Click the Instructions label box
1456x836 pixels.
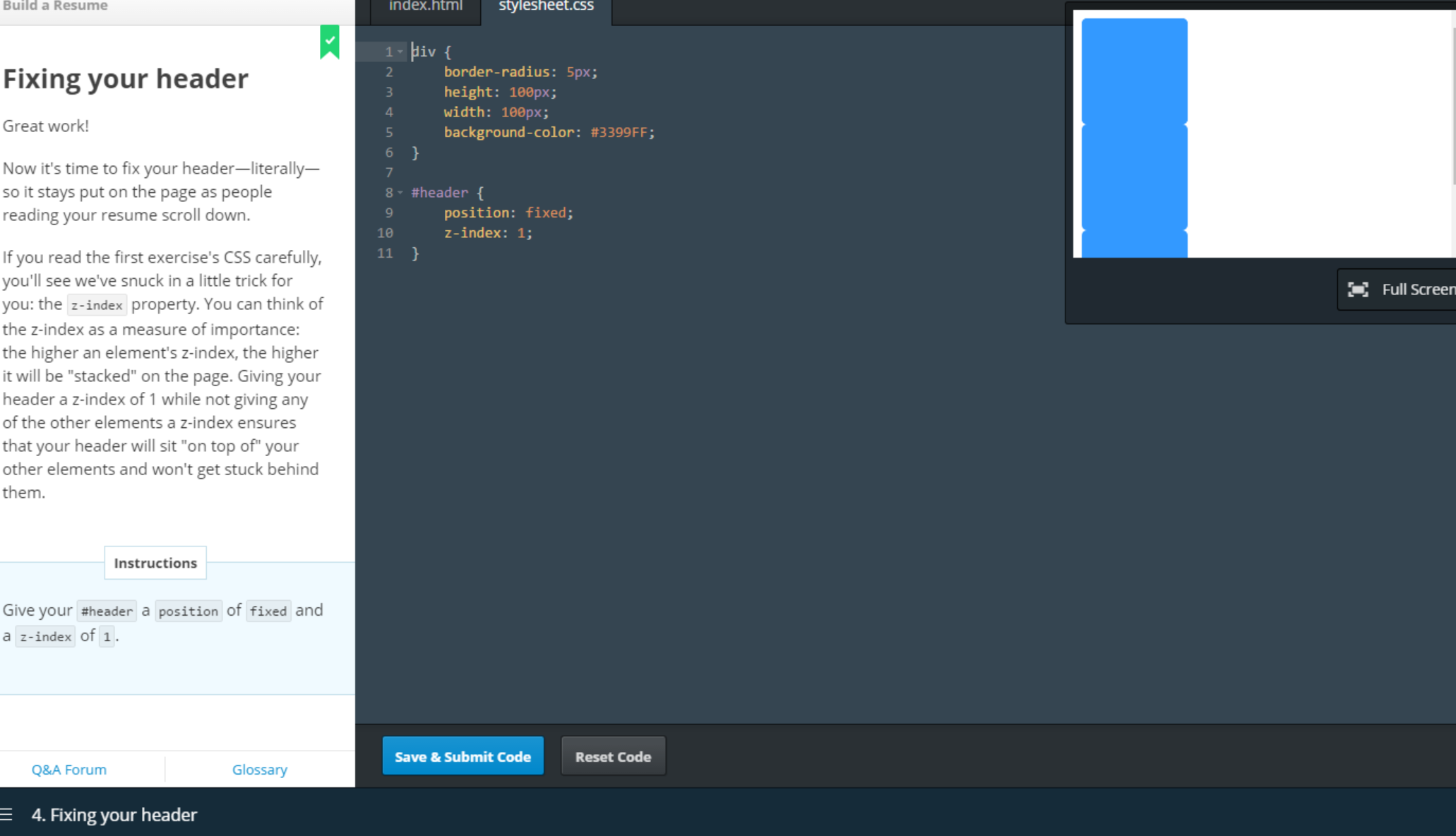tap(155, 563)
